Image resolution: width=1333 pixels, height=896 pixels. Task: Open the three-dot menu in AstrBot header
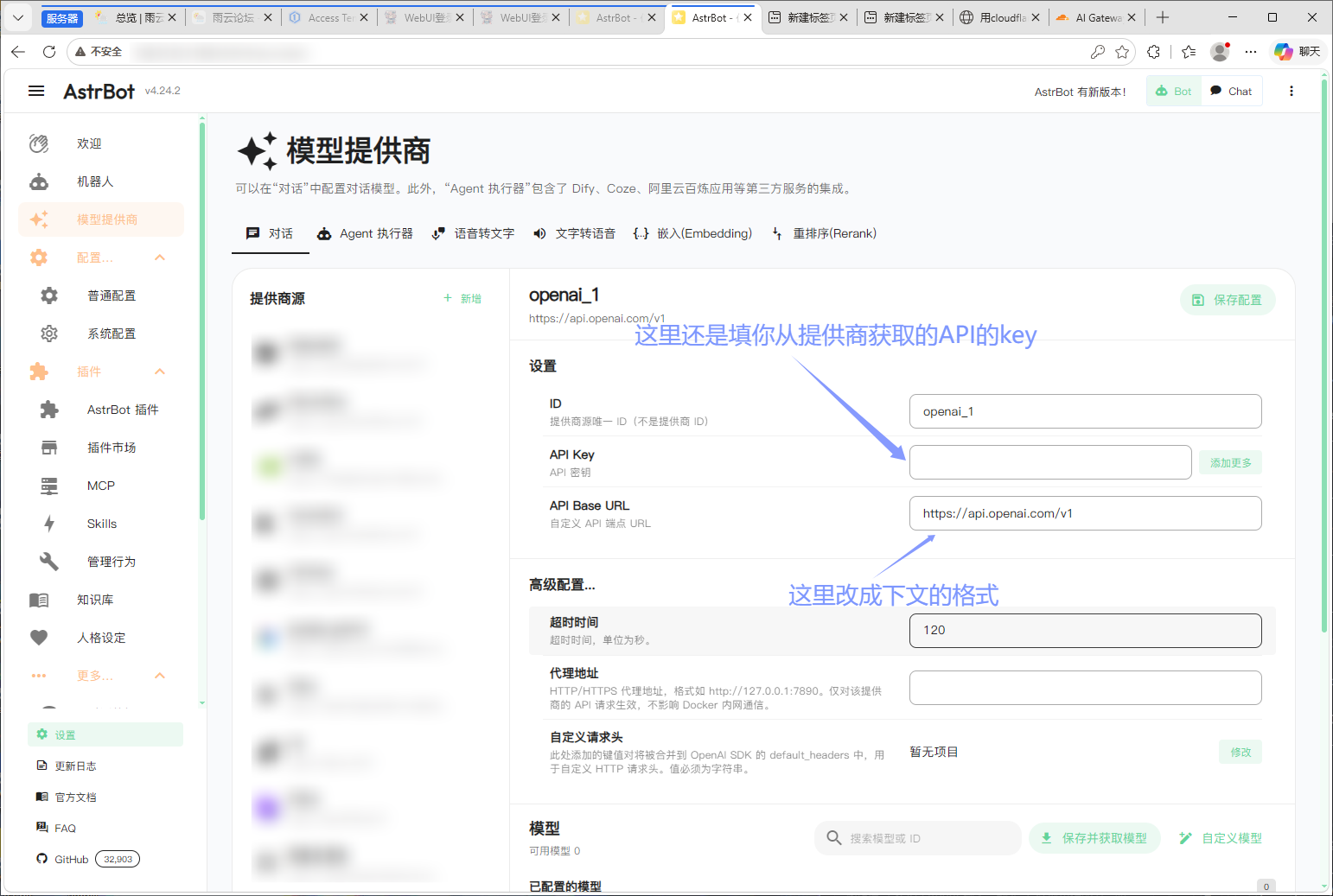[x=1292, y=91]
